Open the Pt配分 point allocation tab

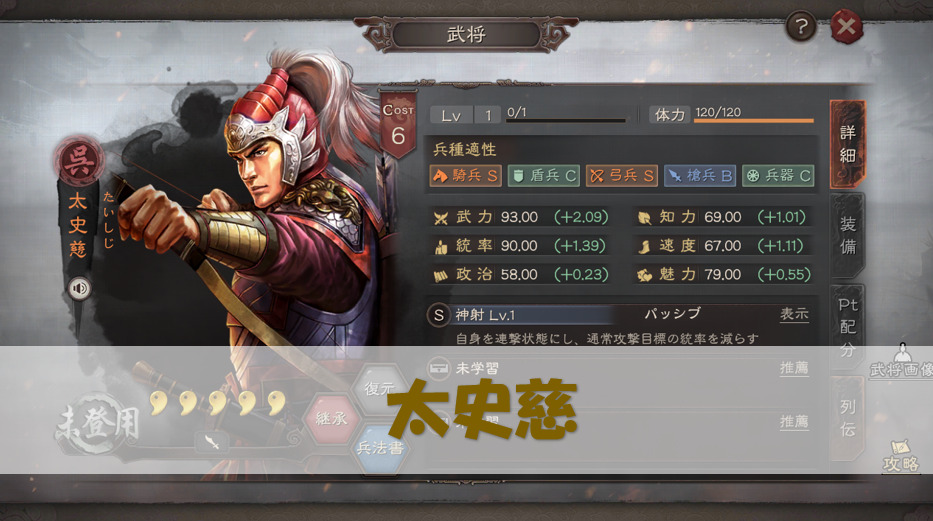847,327
